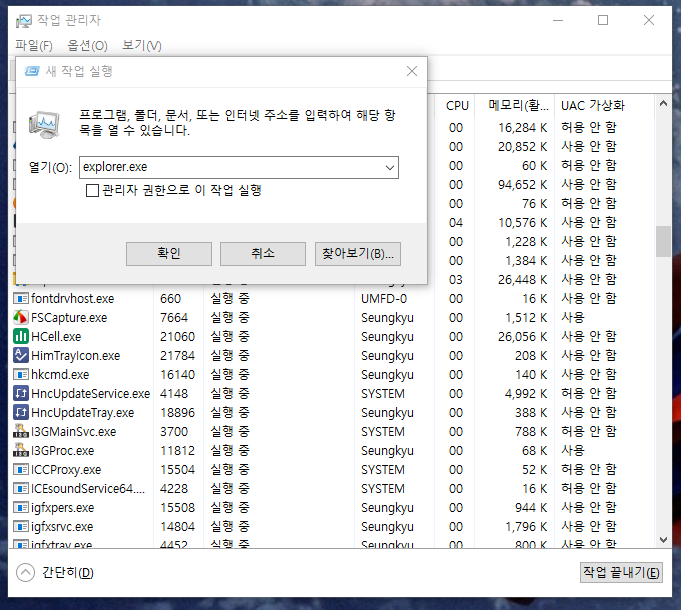Click the scrollbar up arrow
The image size is (681, 610).
(663, 103)
